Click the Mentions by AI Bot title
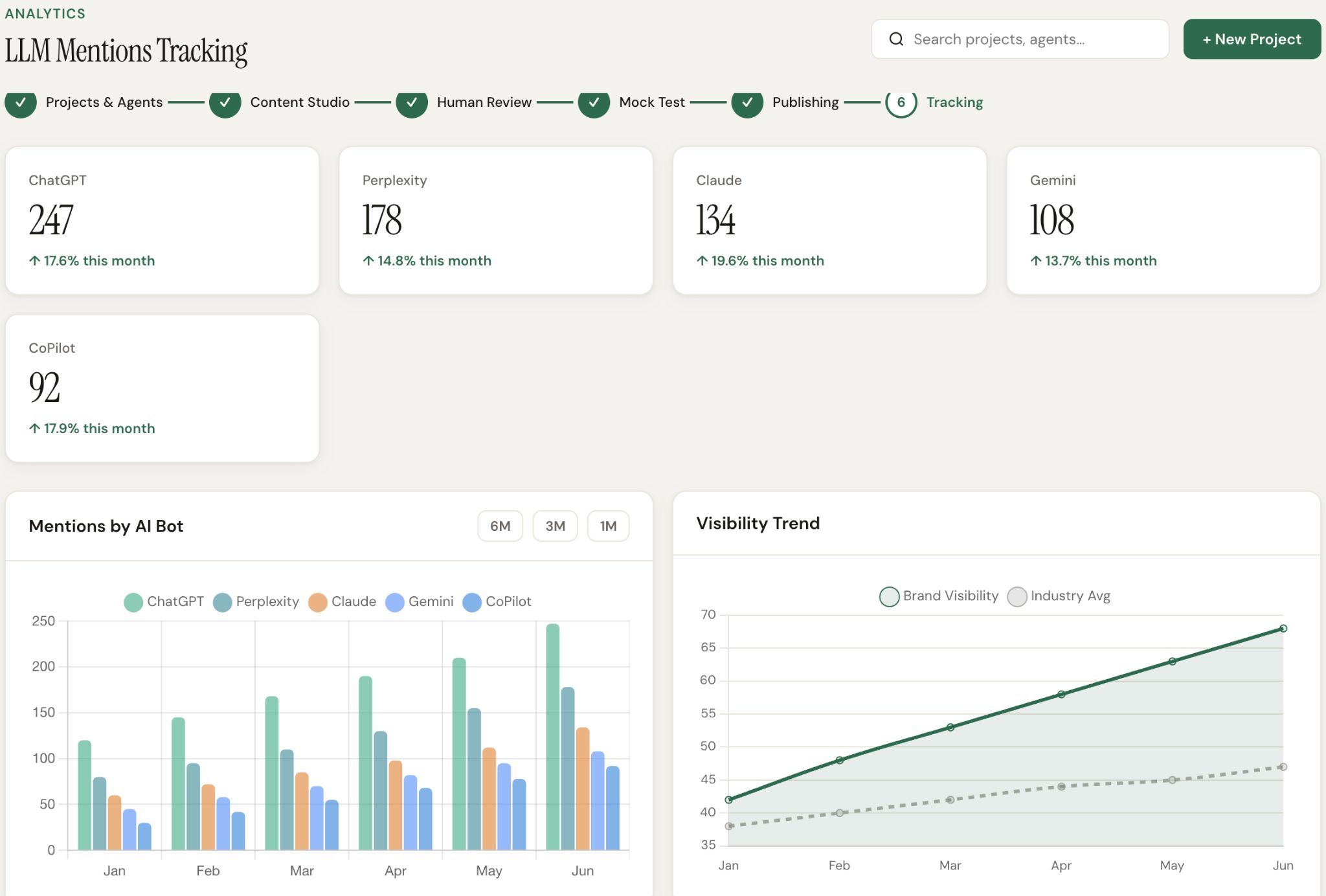Viewport: 1326px width, 896px height. [x=106, y=526]
